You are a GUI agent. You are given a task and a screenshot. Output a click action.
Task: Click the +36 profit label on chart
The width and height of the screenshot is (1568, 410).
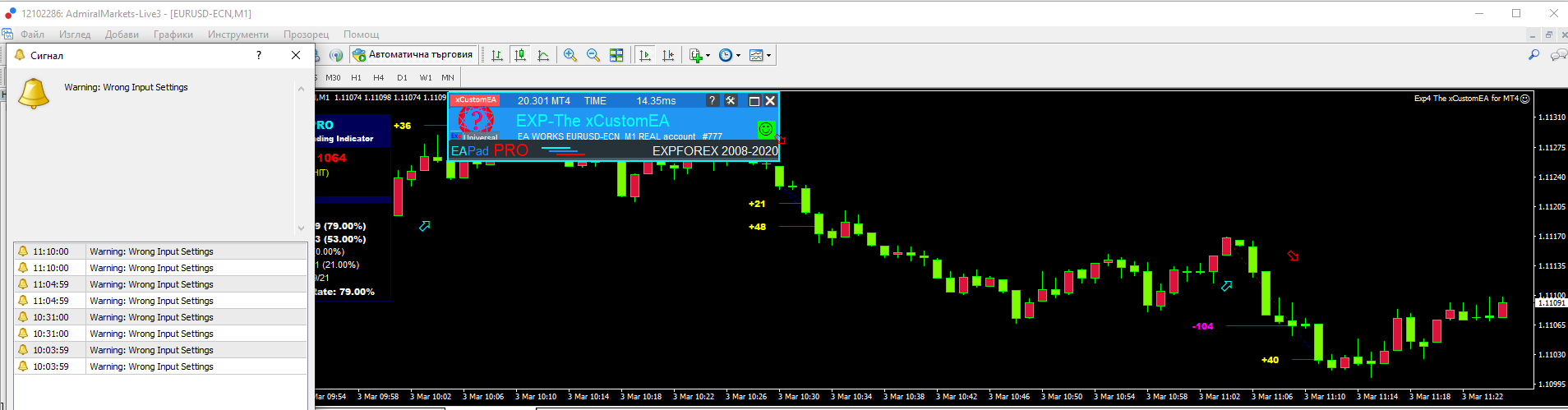point(402,126)
